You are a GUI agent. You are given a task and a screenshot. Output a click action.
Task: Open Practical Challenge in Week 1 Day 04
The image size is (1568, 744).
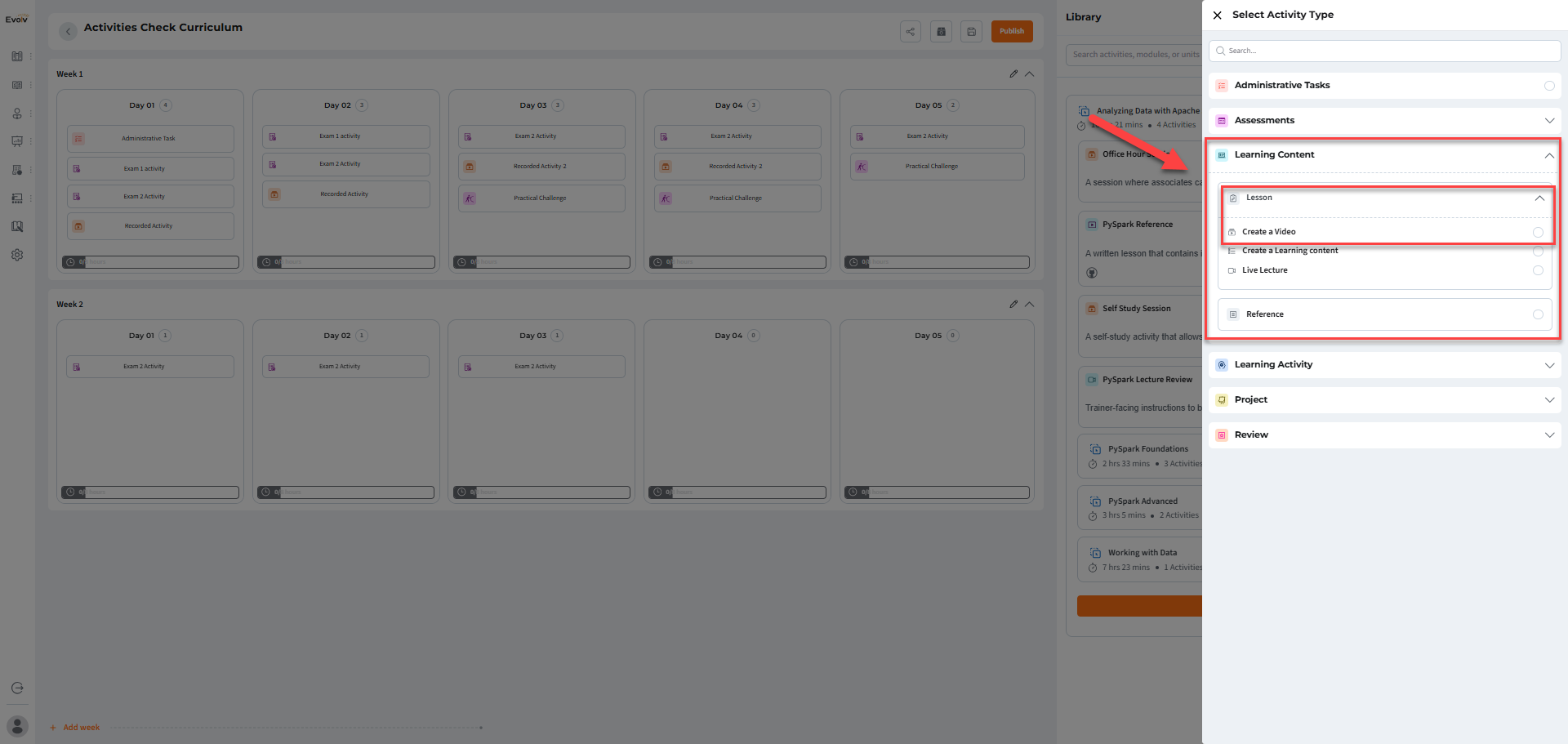737,198
